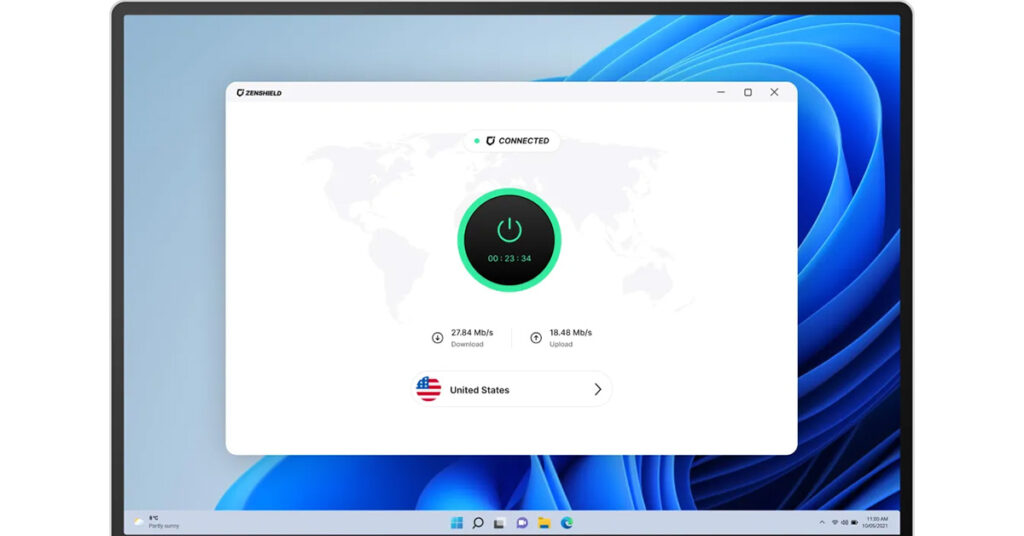Minimize the ZenShield window
The width and height of the screenshot is (1024, 536).
[x=721, y=93]
